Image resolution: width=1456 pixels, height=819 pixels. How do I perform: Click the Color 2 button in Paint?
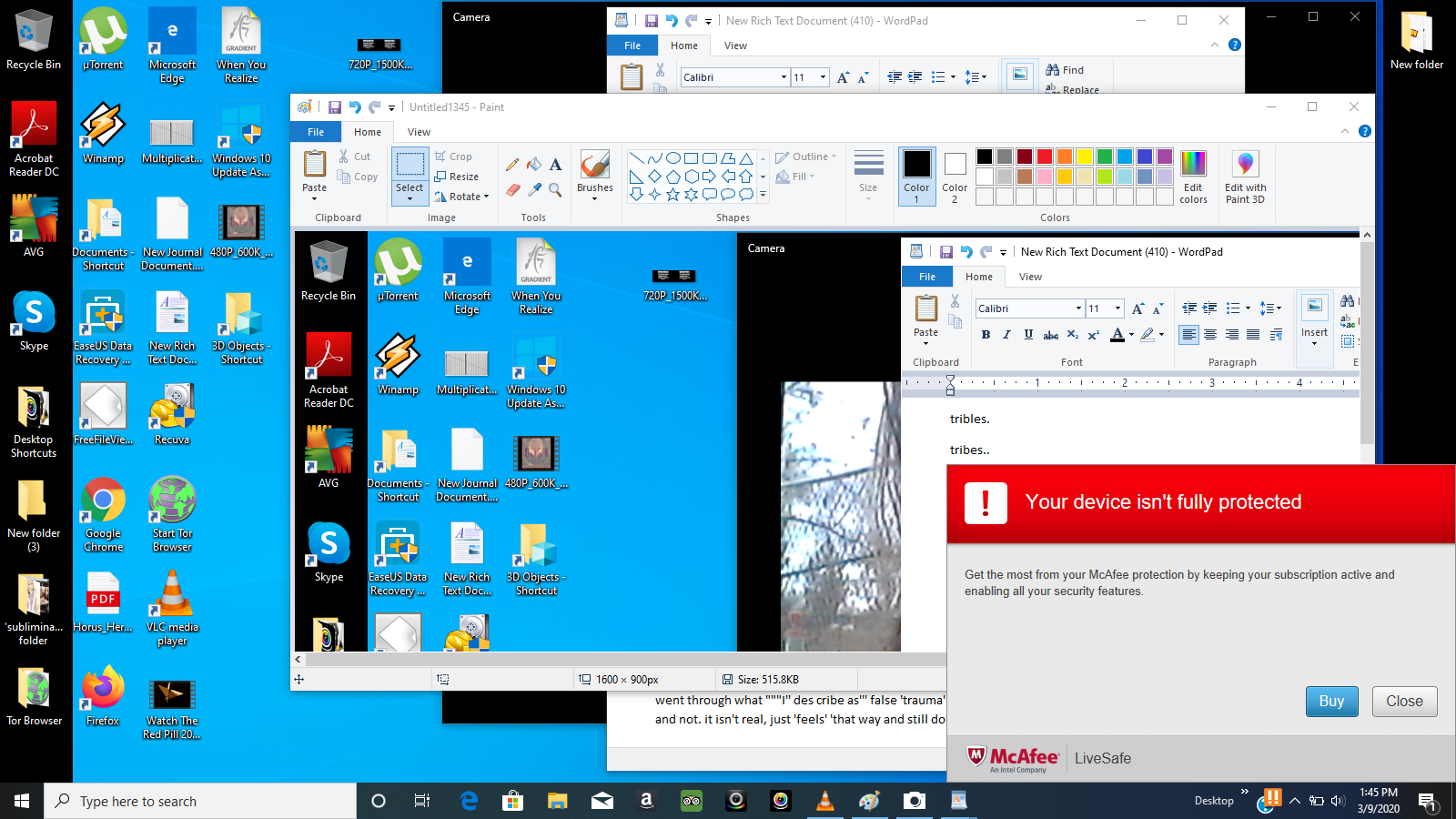pos(955,177)
